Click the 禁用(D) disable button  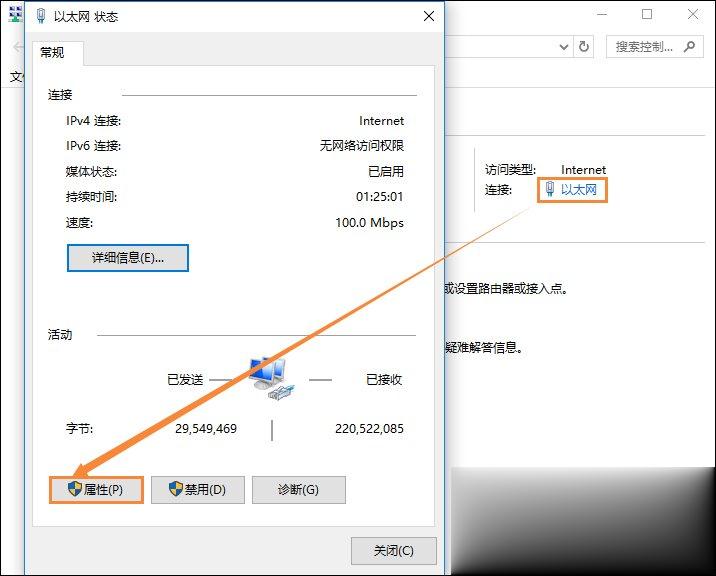(198, 490)
